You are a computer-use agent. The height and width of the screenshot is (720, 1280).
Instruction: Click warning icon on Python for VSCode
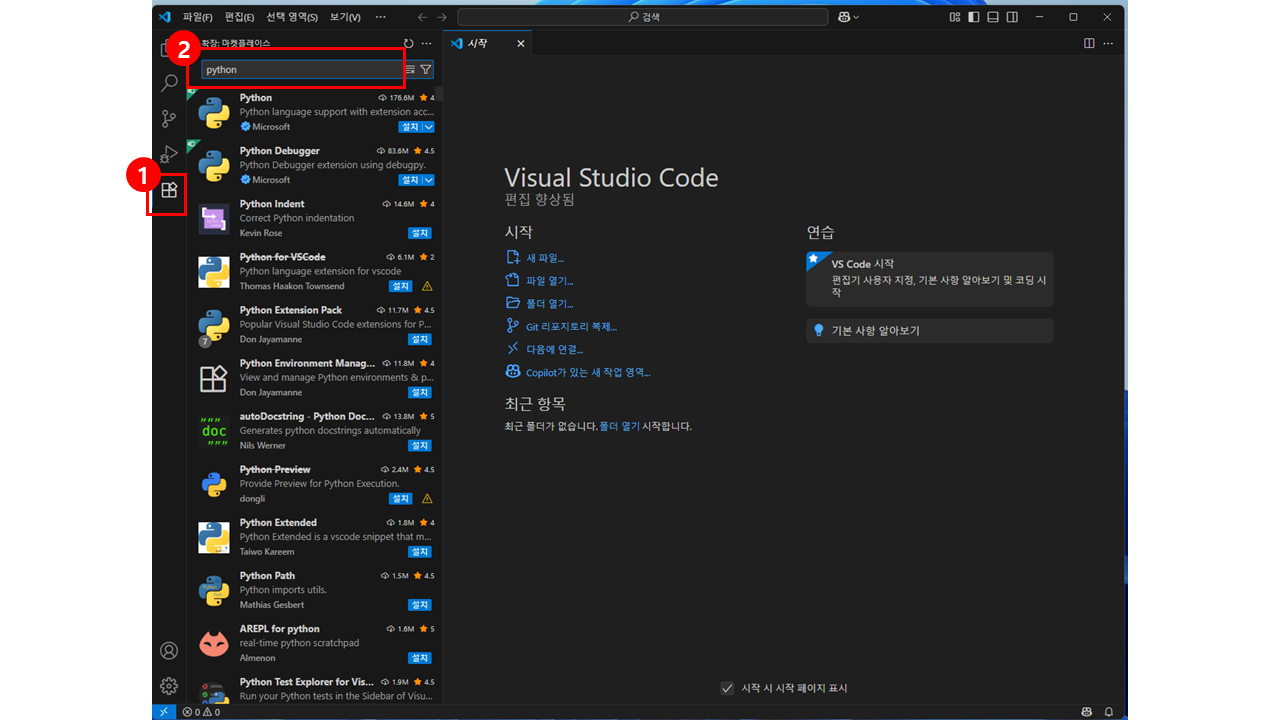[427, 286]
